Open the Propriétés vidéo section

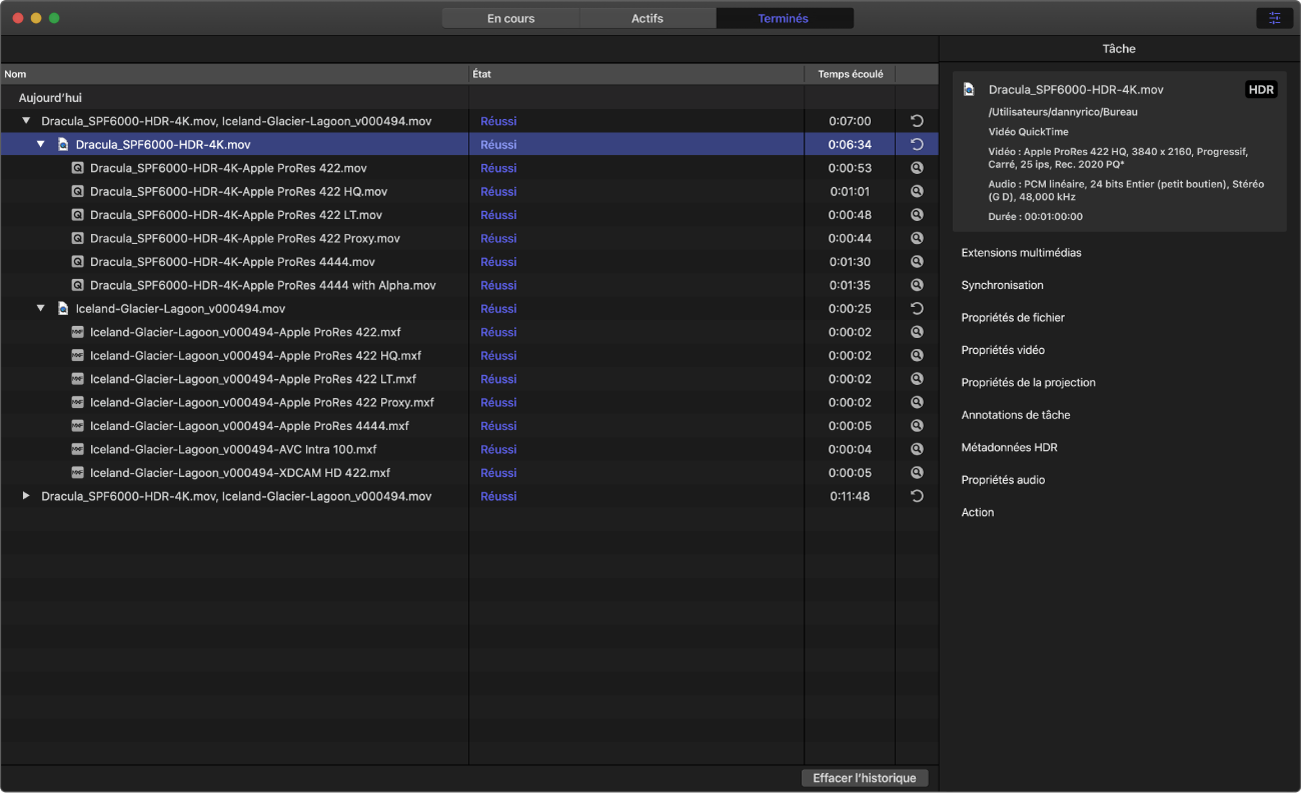[1002, 350]
